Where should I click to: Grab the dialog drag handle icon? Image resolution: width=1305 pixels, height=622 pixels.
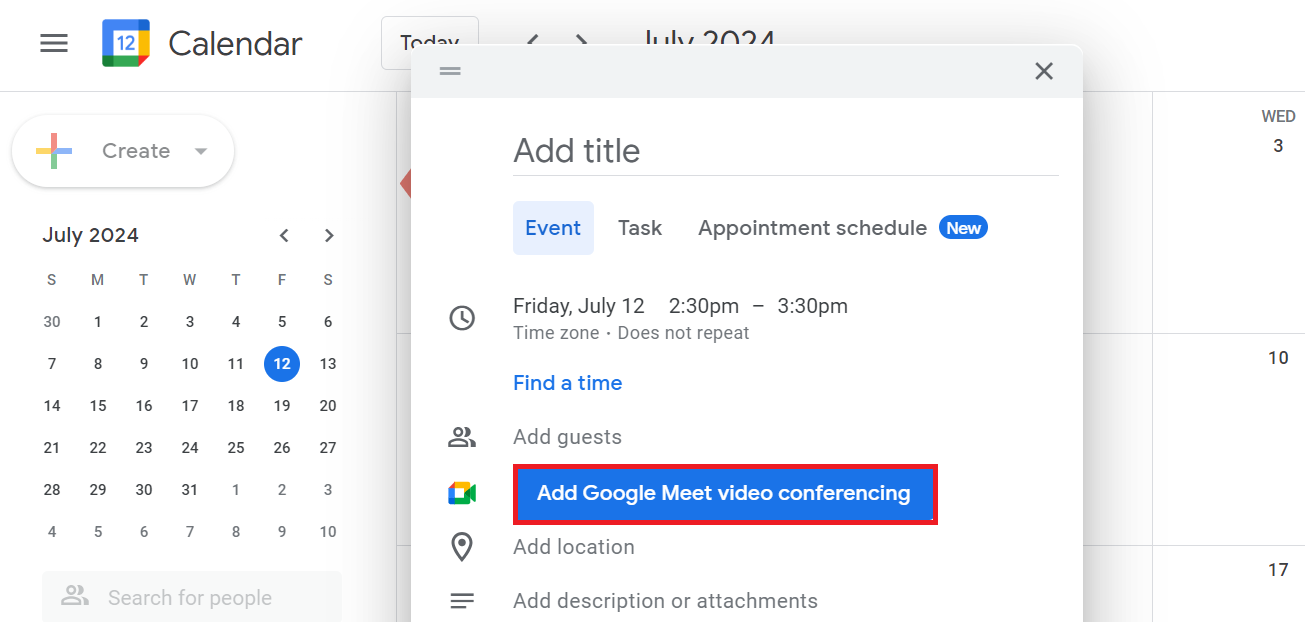450,71
